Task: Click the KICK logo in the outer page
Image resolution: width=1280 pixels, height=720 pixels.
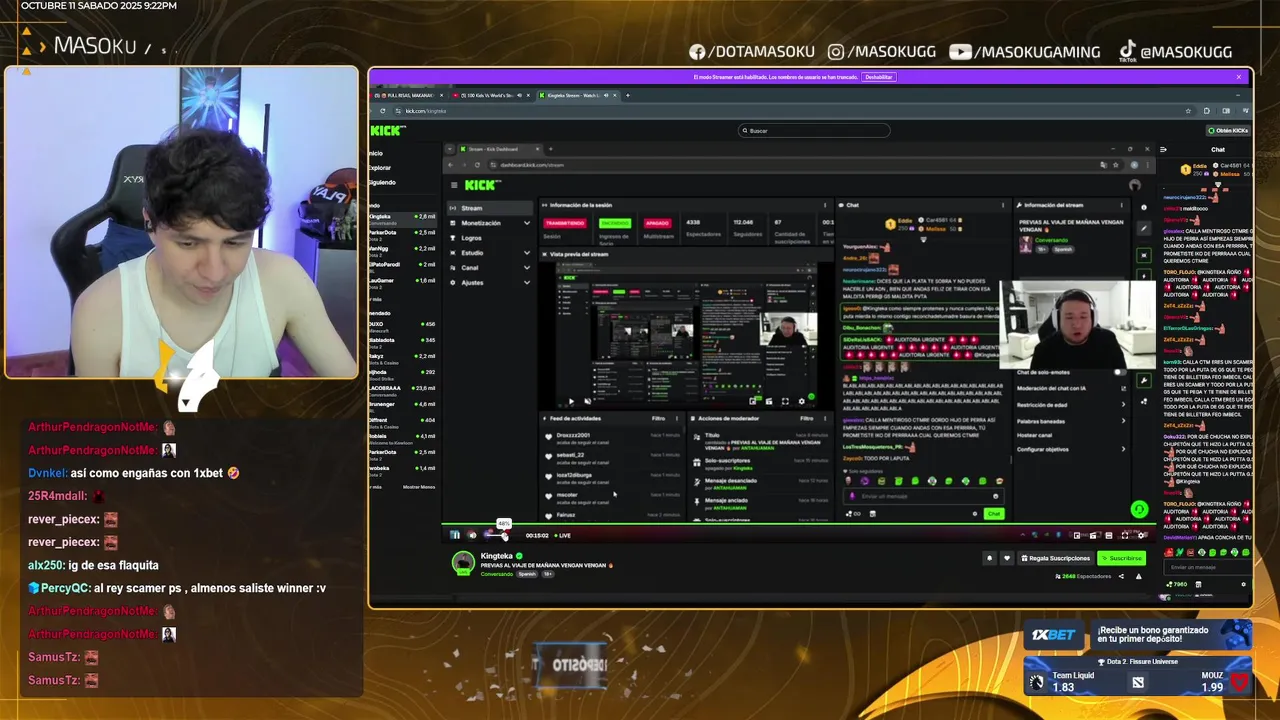Action: pyautogui.click(x=388, y=130)
